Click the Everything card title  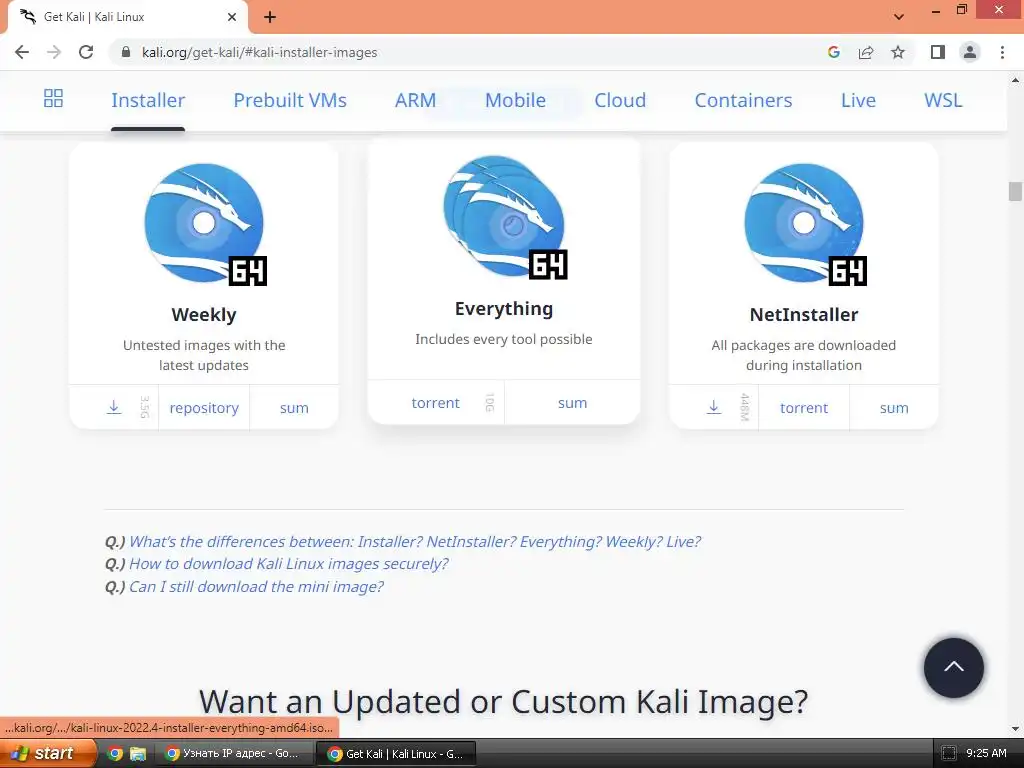[504, 309]
